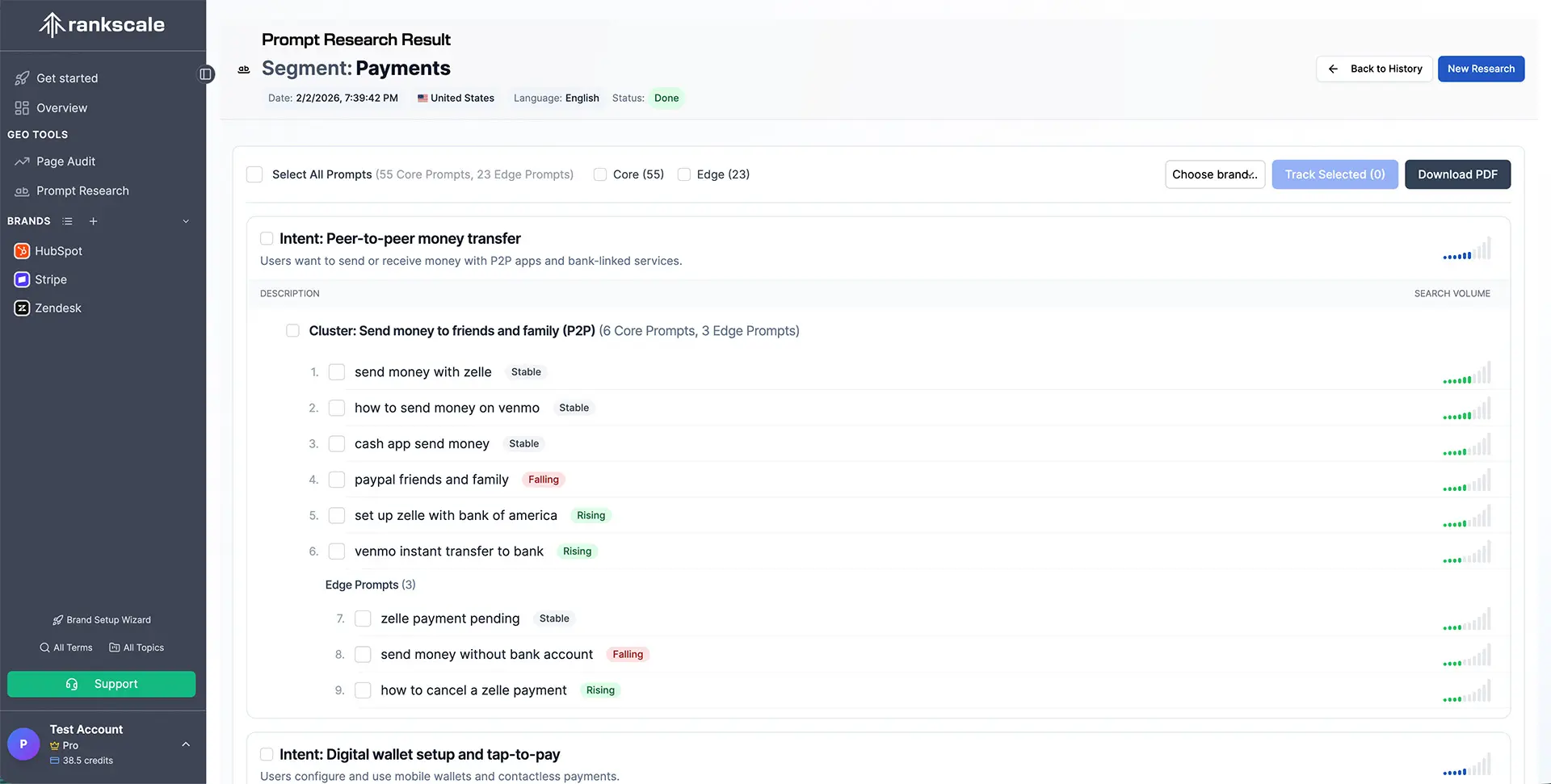
Task: Collapse the sidebar using the panel icon
Action: pyautogui.click(x=206, y=73)
